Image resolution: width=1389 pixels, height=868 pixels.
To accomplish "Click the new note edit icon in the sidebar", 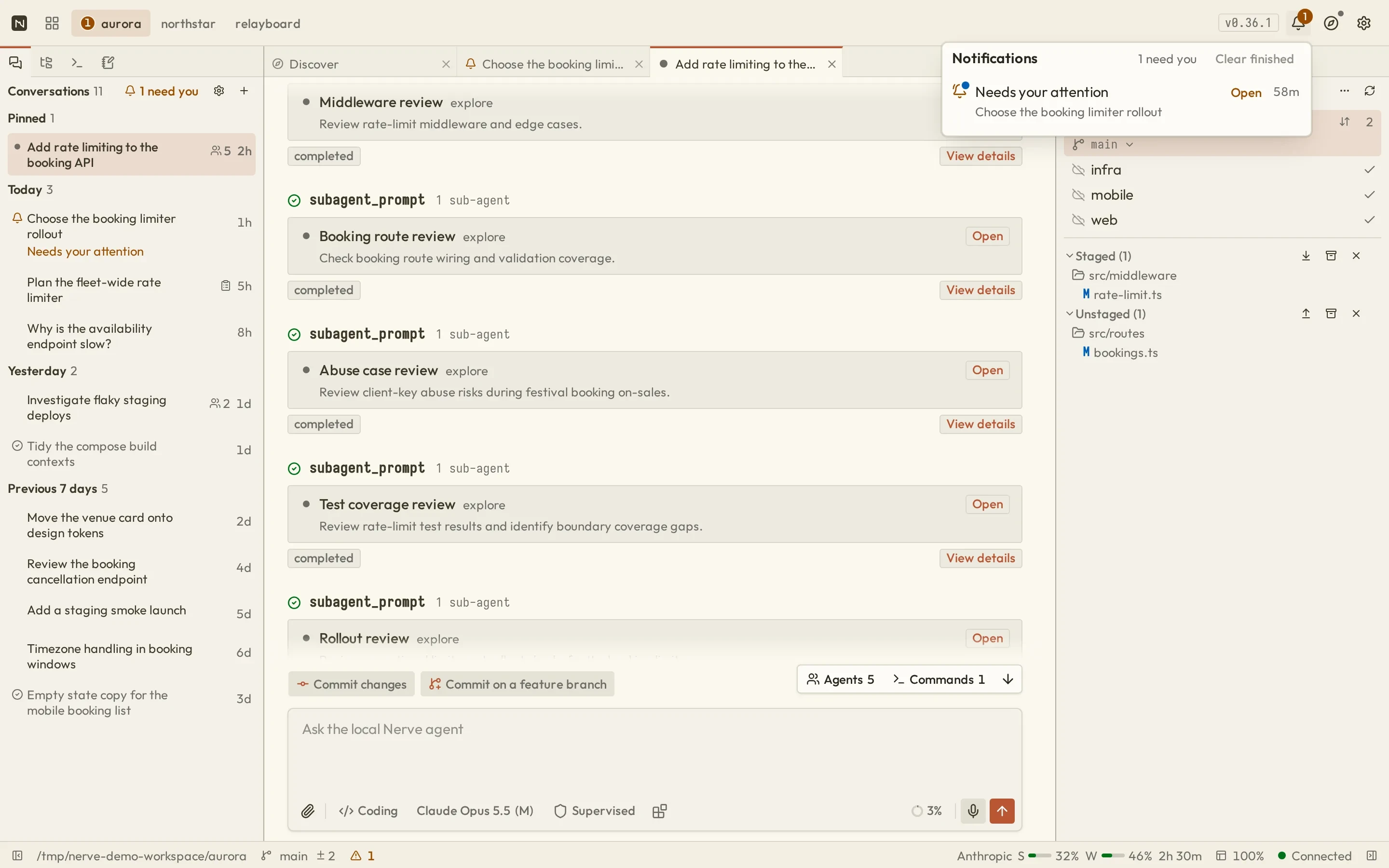I will click(x=108, y=63).
